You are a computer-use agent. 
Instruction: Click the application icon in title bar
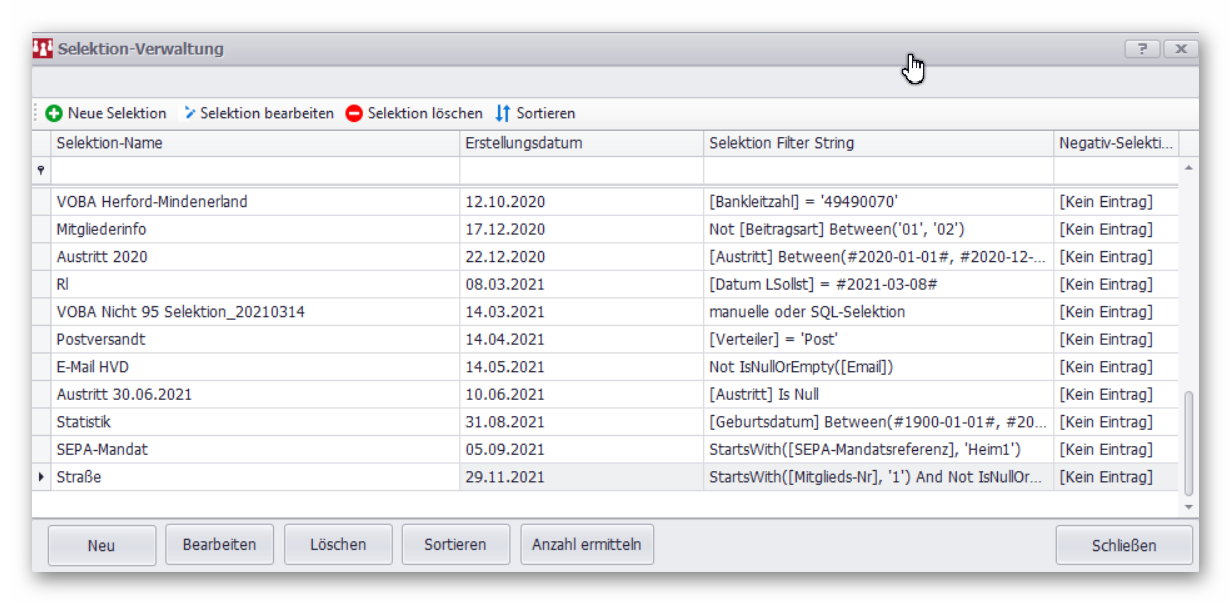point(43,49)
